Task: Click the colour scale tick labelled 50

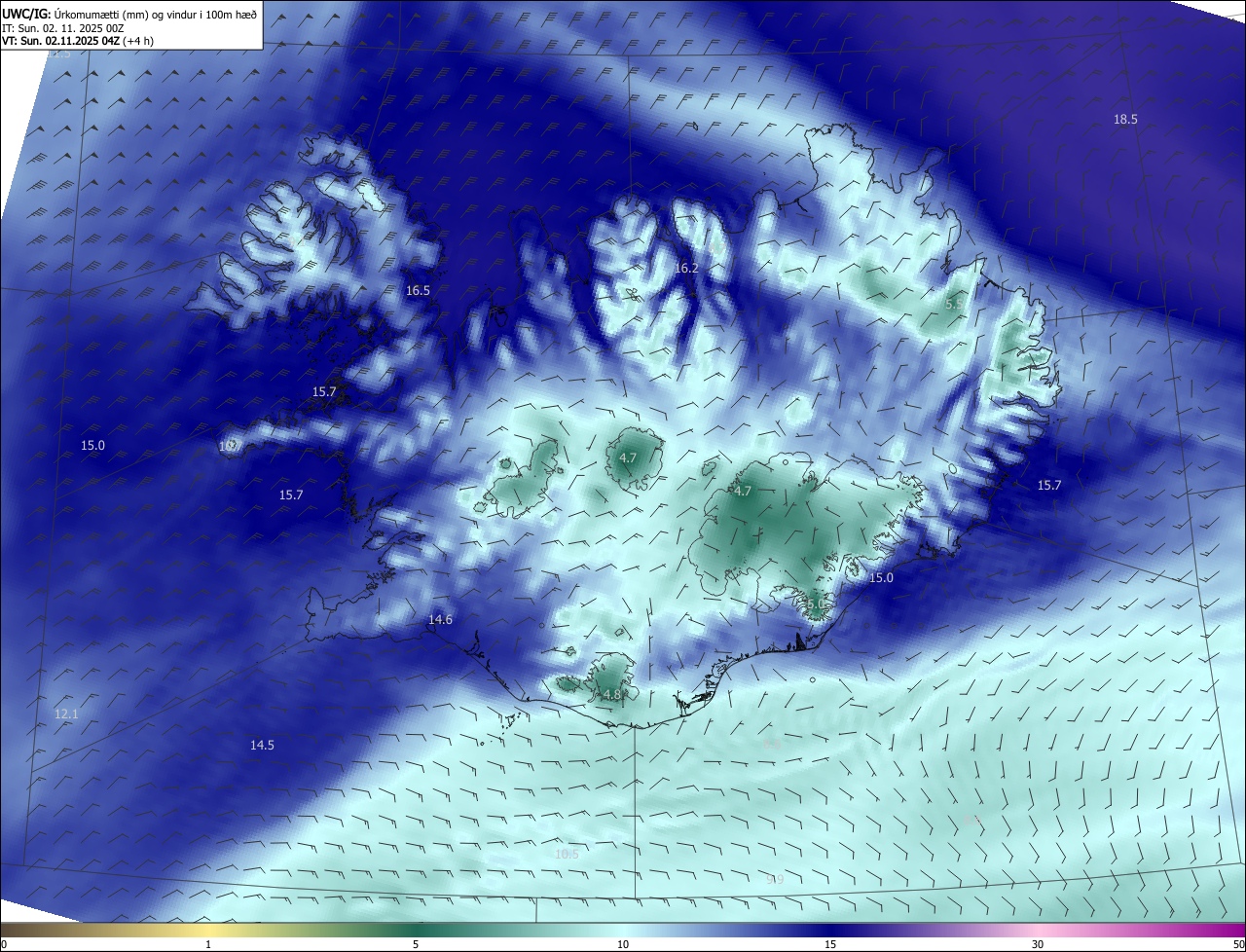Action: tap(1237, 944)
